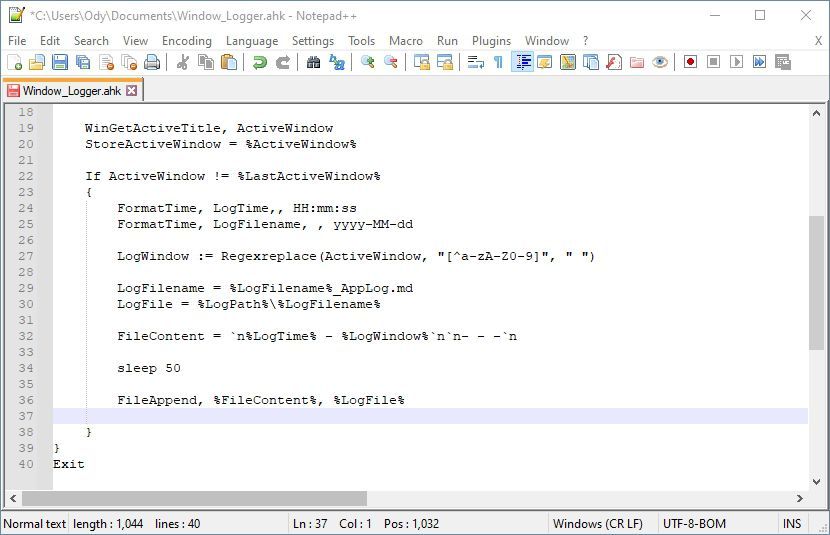Open the Tools menu
This screenshot has width=830, height=535.
(362, 41)
